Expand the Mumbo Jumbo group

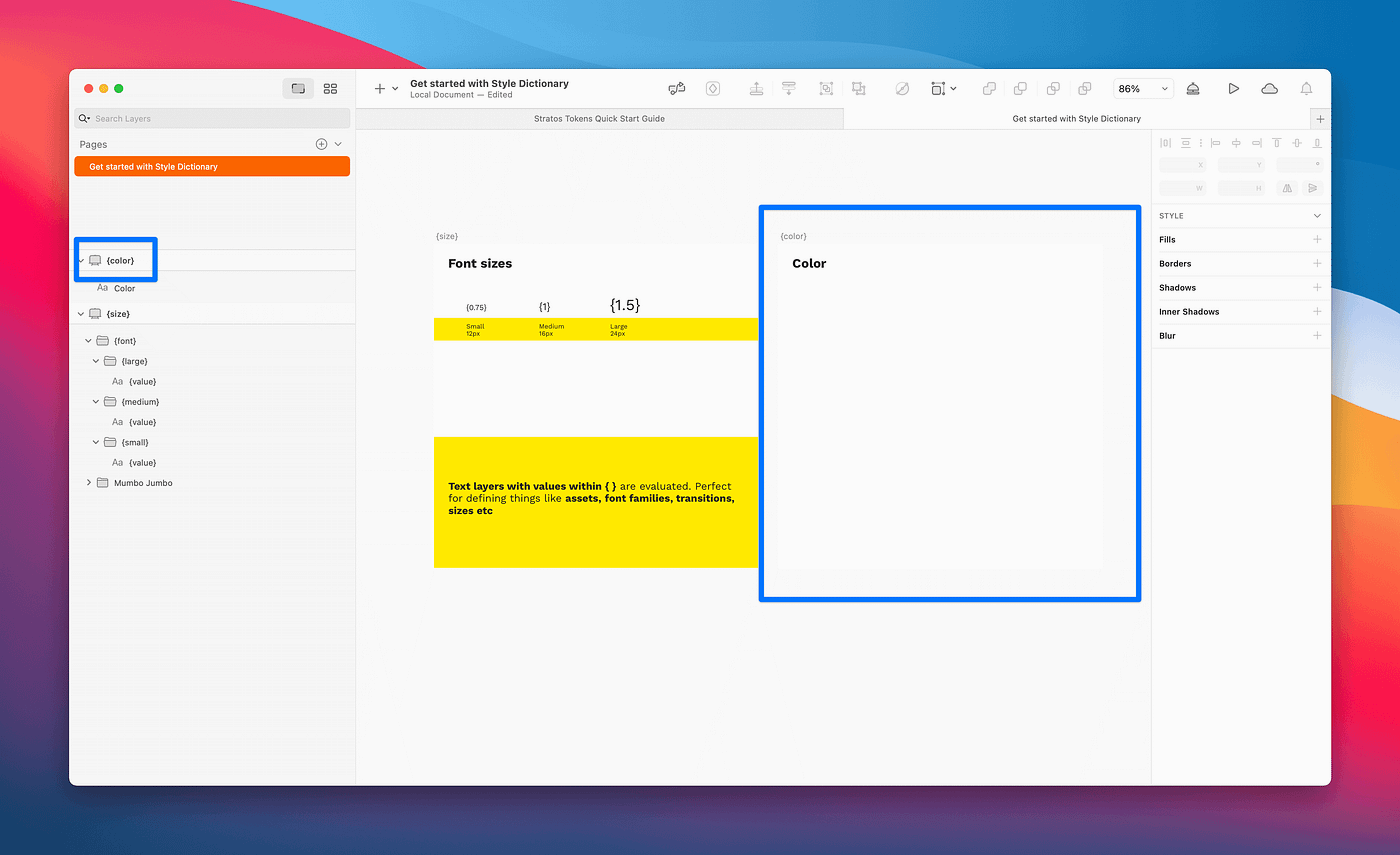89,482
